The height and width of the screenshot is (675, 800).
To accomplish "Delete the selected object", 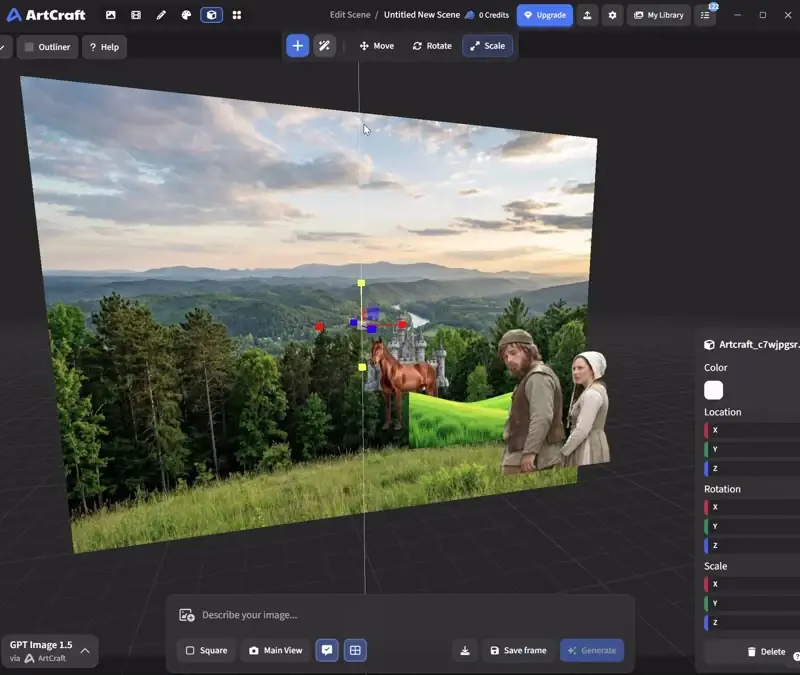I will coord(766,652).
